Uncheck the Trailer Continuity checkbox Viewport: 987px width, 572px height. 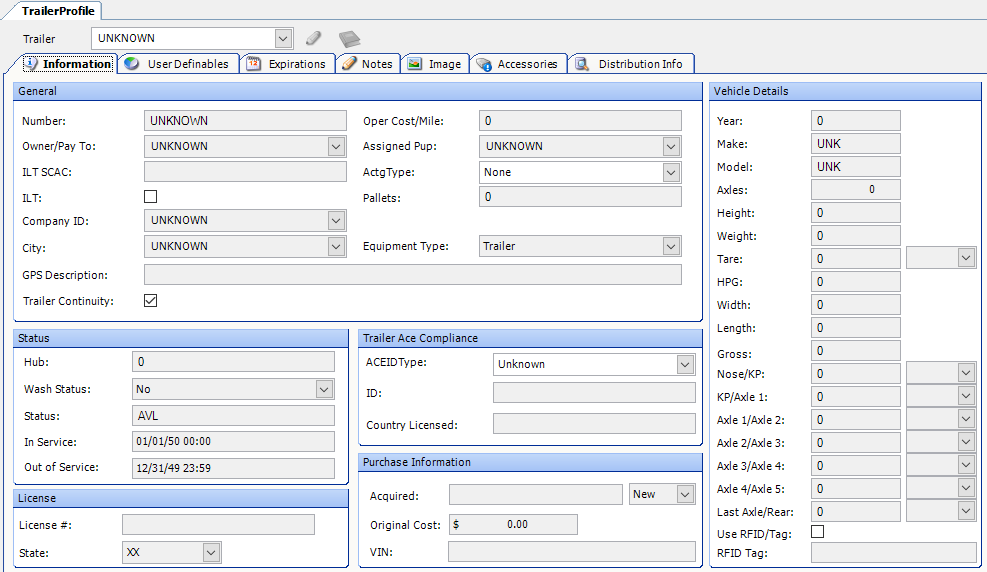click(151, 300)
